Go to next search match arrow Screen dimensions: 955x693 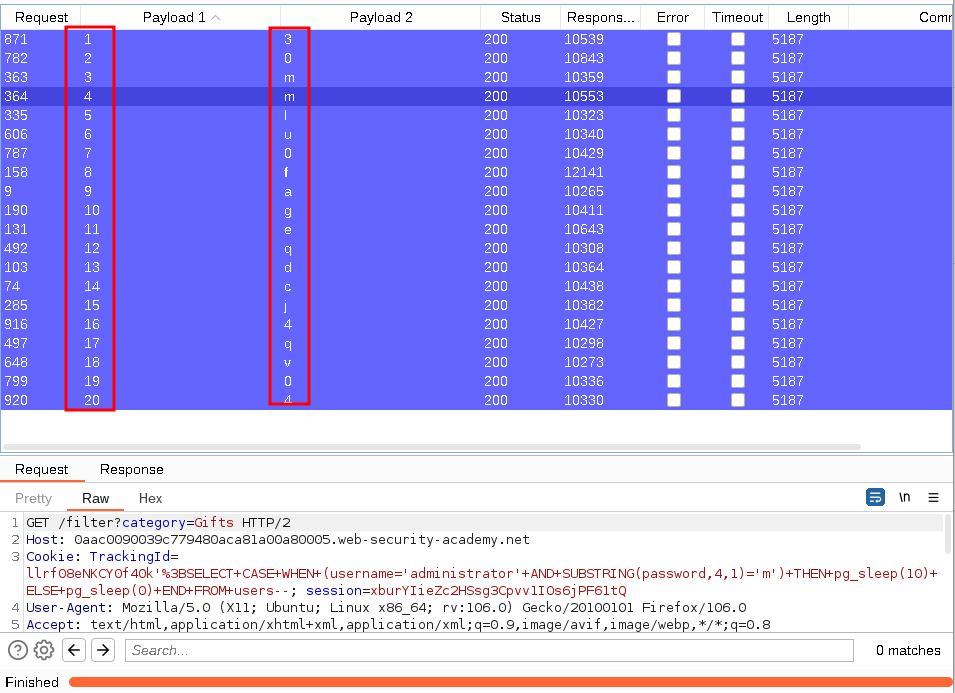coord(103,650)
